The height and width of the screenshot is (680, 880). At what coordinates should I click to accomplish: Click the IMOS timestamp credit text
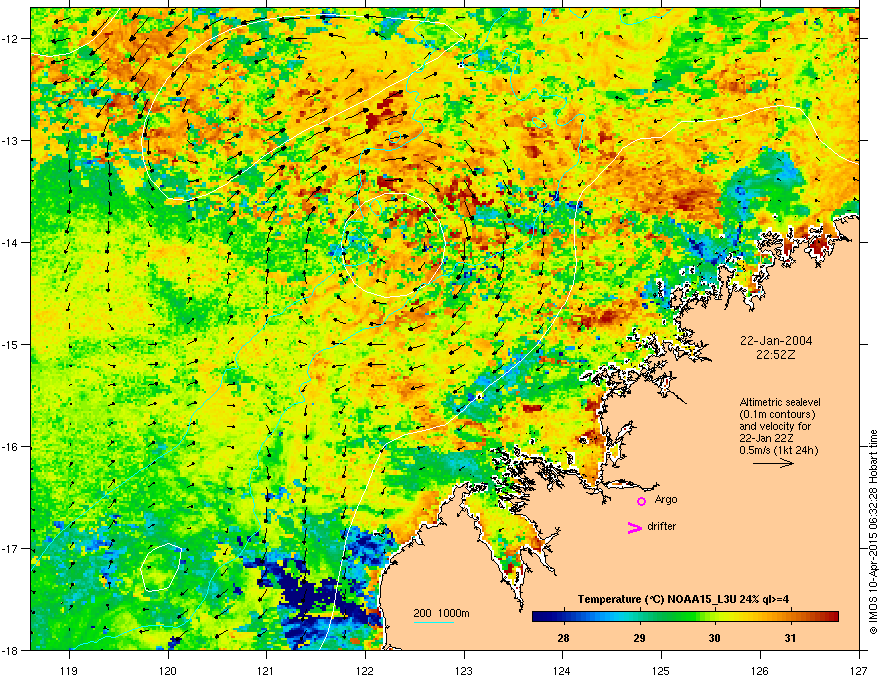(873, 532)
